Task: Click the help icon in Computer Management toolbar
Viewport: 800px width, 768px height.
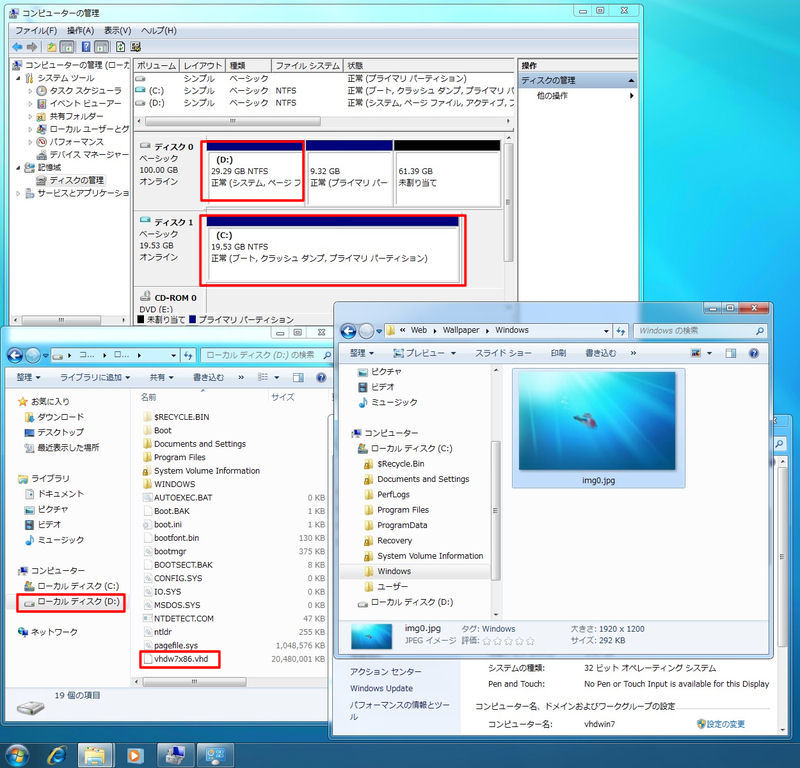Action: coord(86,46)
